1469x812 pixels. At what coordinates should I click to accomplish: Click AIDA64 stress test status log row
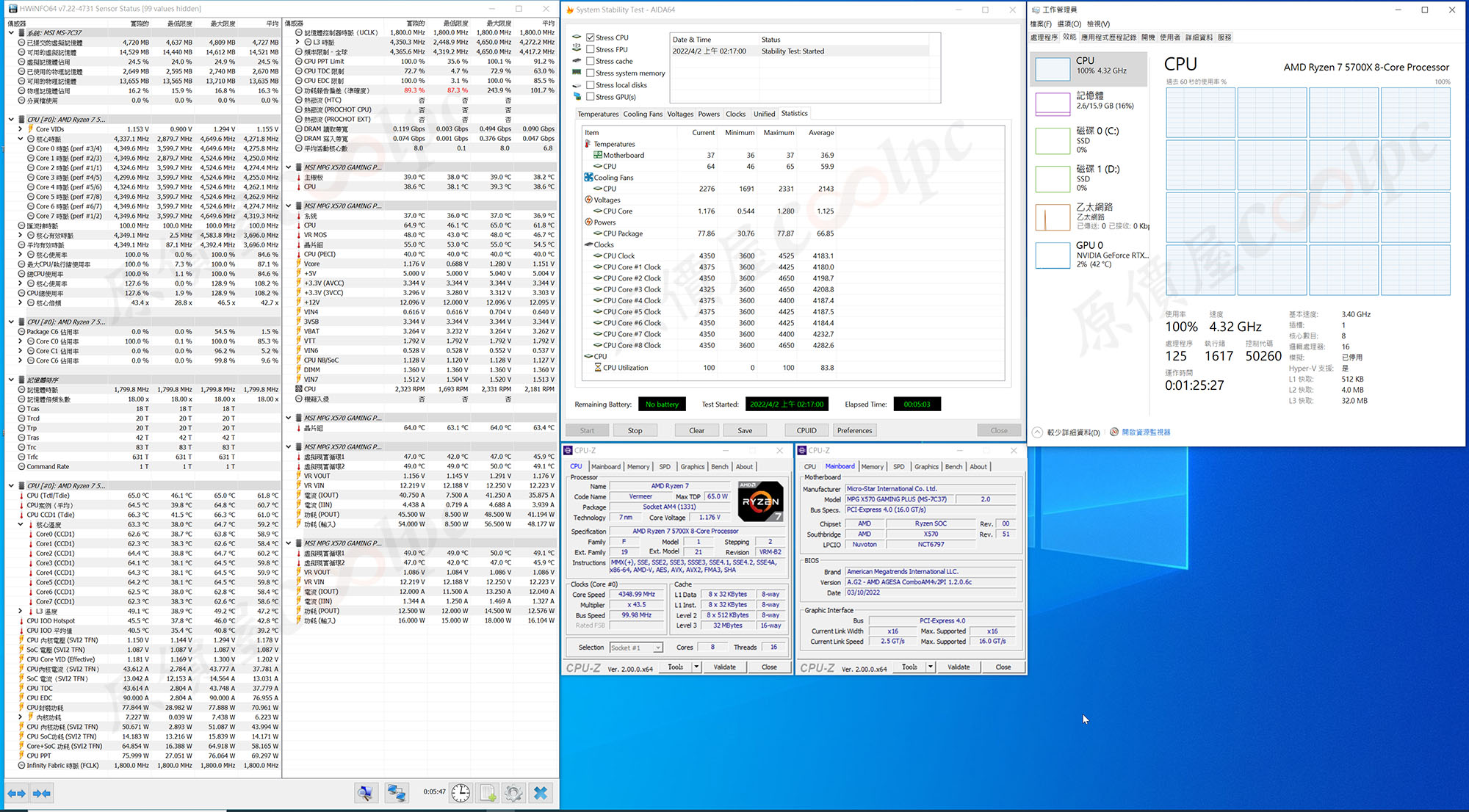coord(799,51)
